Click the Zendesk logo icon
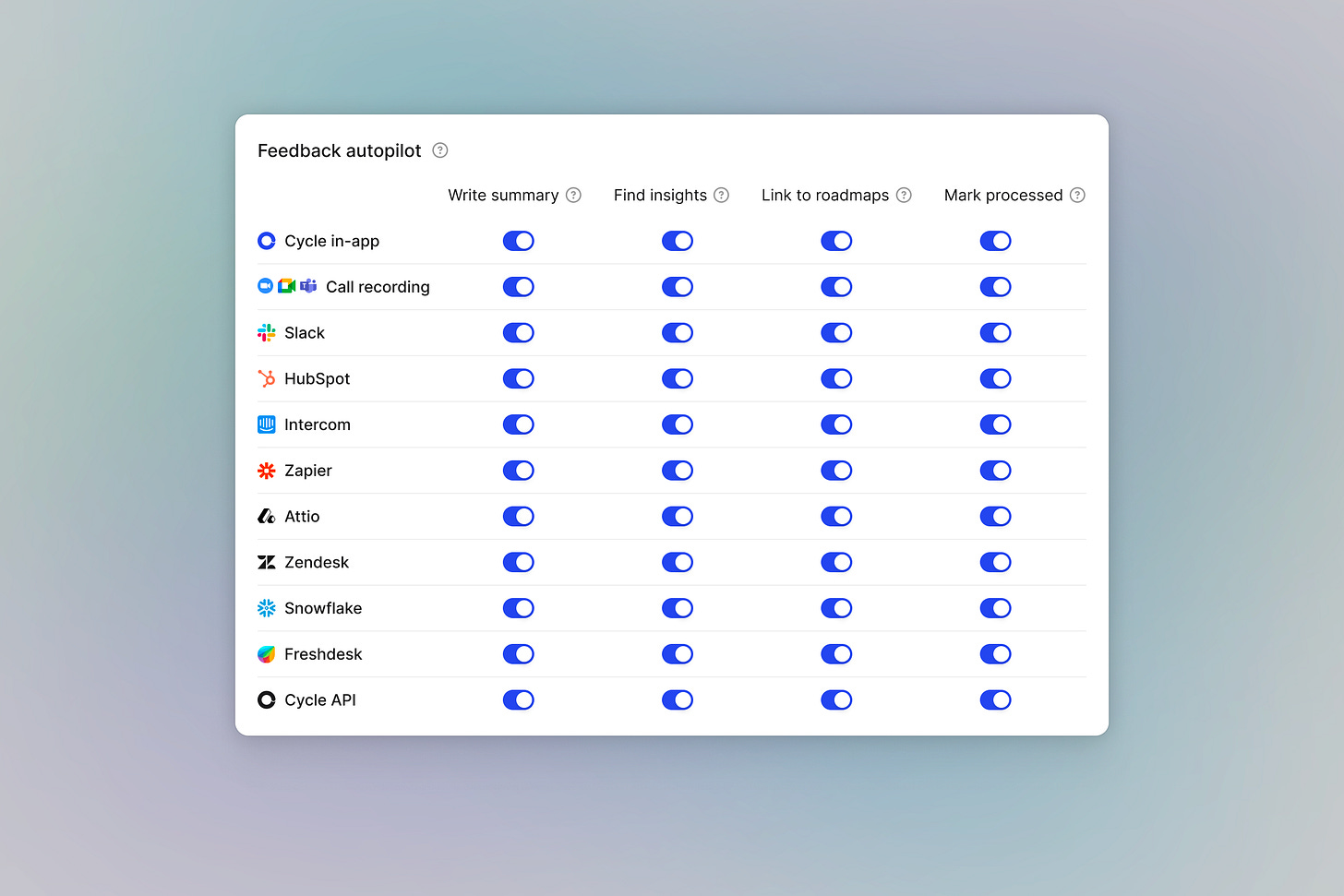 (267, 562)
